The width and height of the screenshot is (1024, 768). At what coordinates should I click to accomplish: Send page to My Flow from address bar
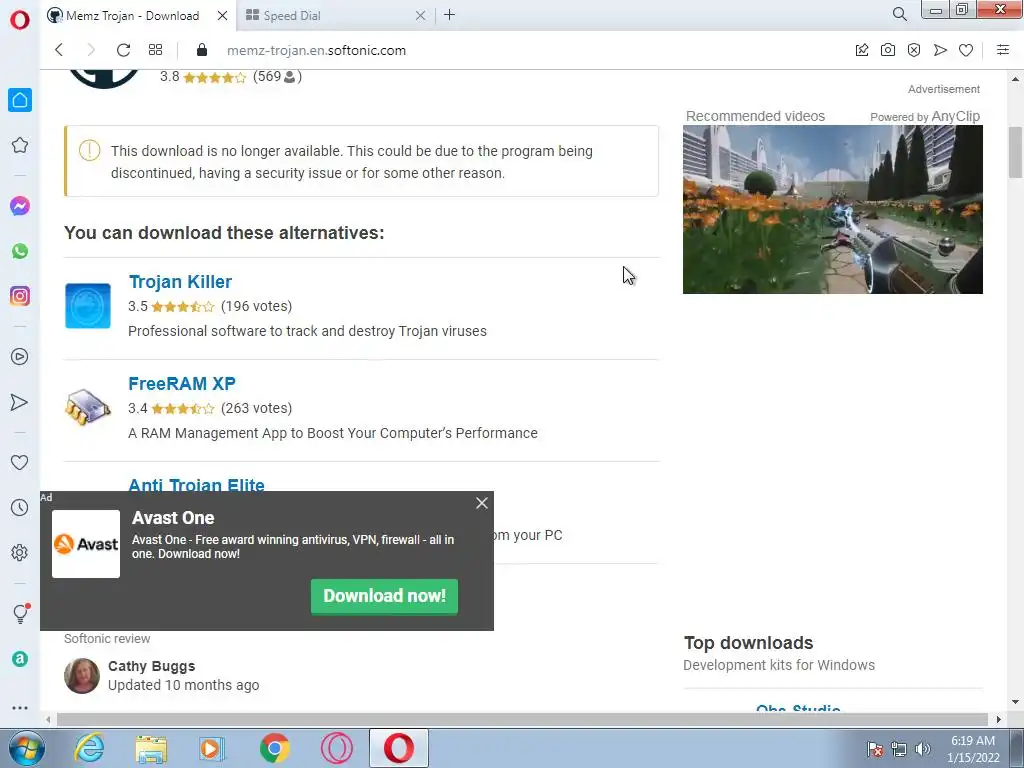pos(940,50)
